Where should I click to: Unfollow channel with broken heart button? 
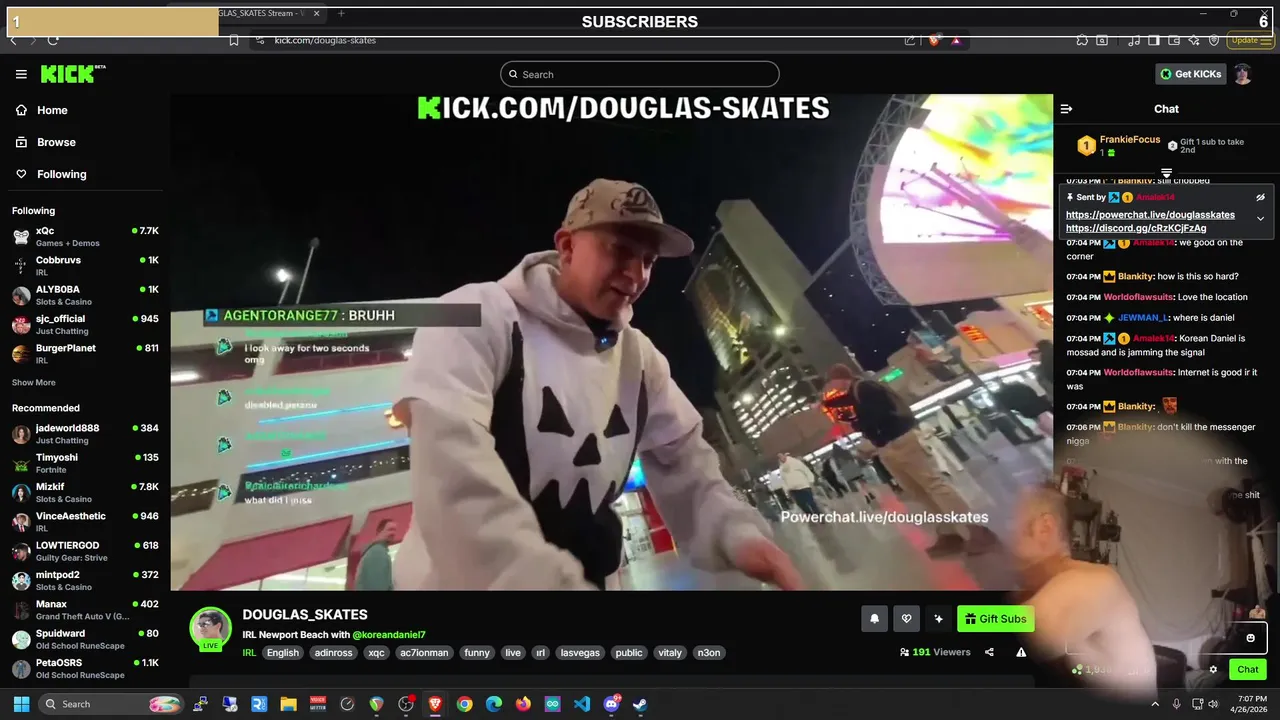906,619
